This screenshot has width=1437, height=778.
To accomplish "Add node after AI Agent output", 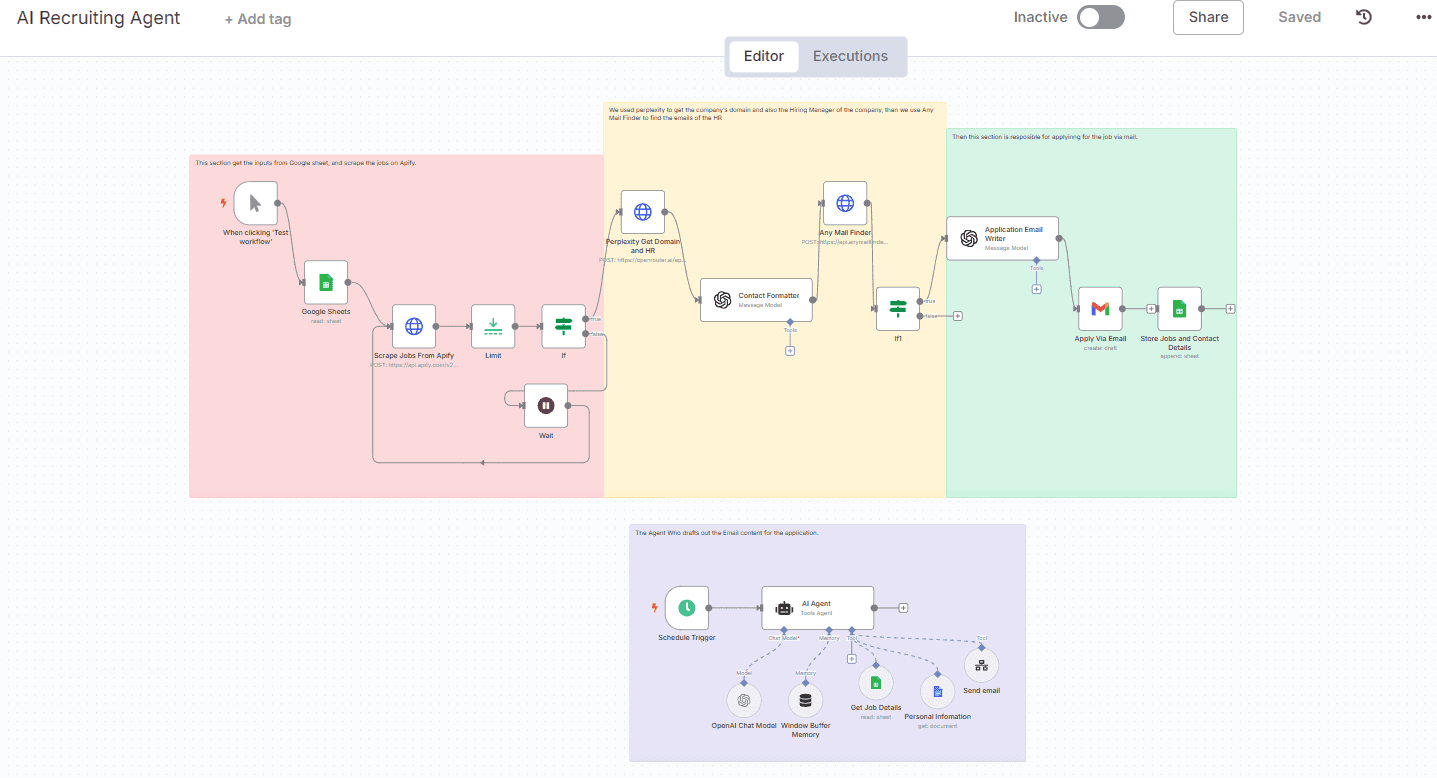I will pos(903,608).
